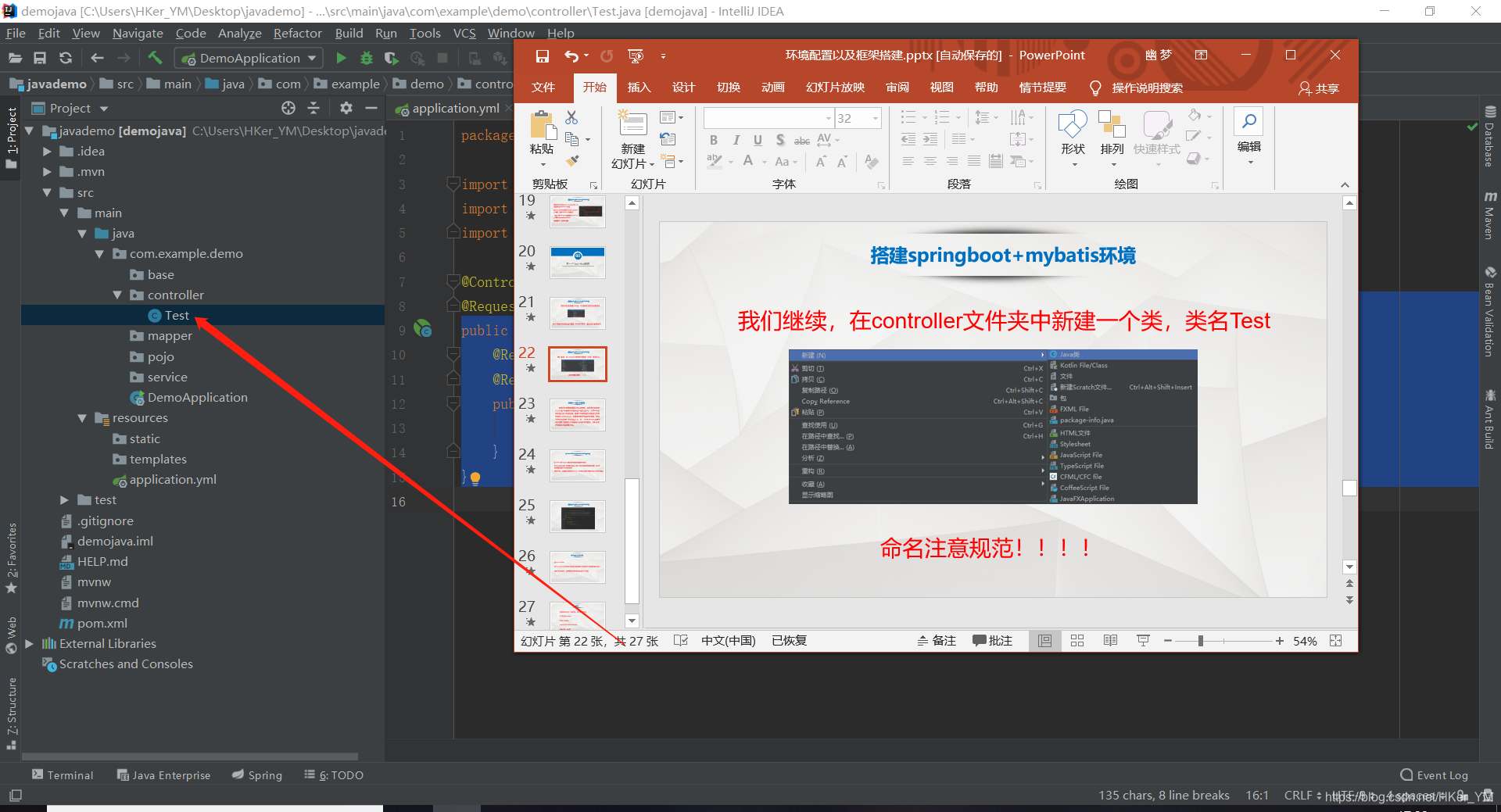This screenshot has height=812, width=1501.
Task: Cut selection with scissors icon in PowerPoint
Action: [x=571, y=117]
